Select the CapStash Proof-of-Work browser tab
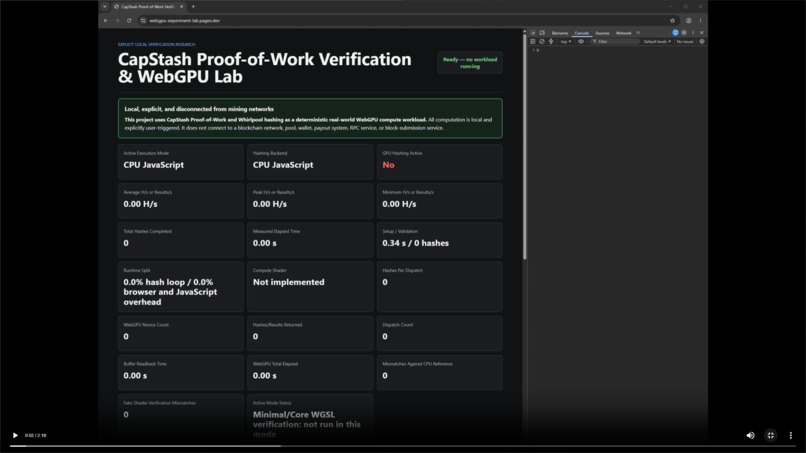 tap(149, 7)
